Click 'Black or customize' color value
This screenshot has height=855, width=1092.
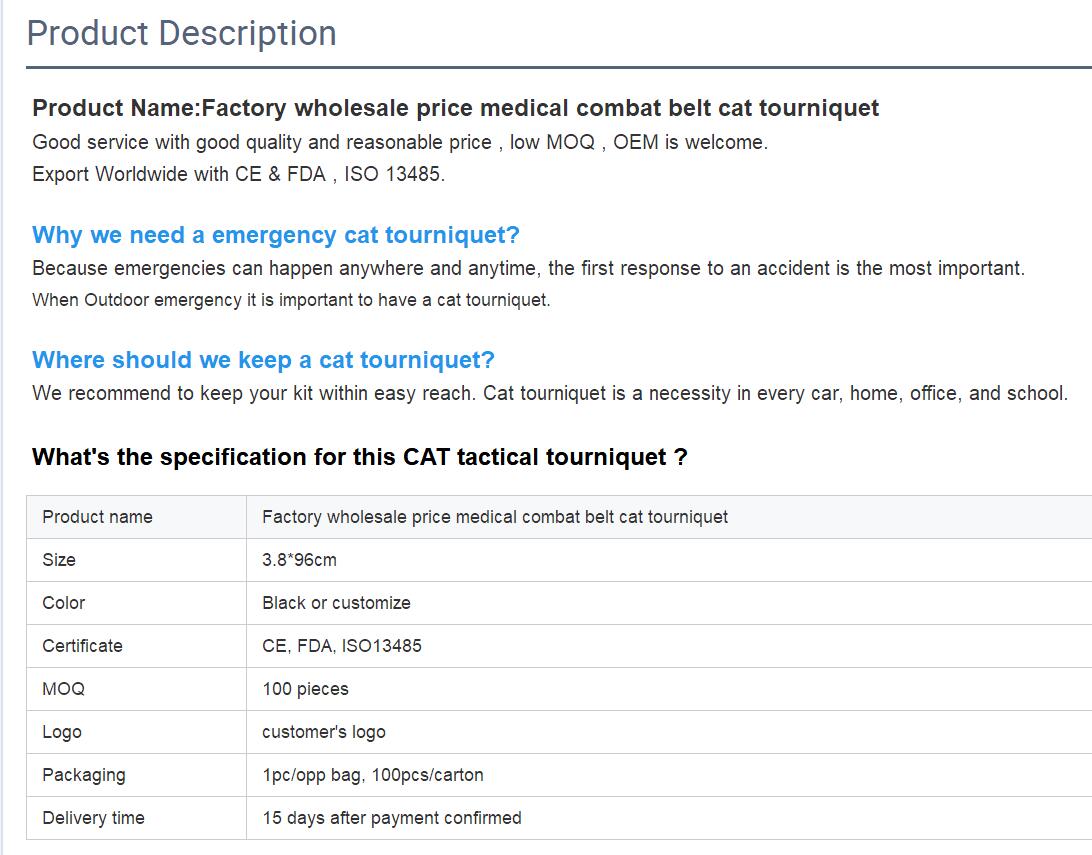coord(336,603)
